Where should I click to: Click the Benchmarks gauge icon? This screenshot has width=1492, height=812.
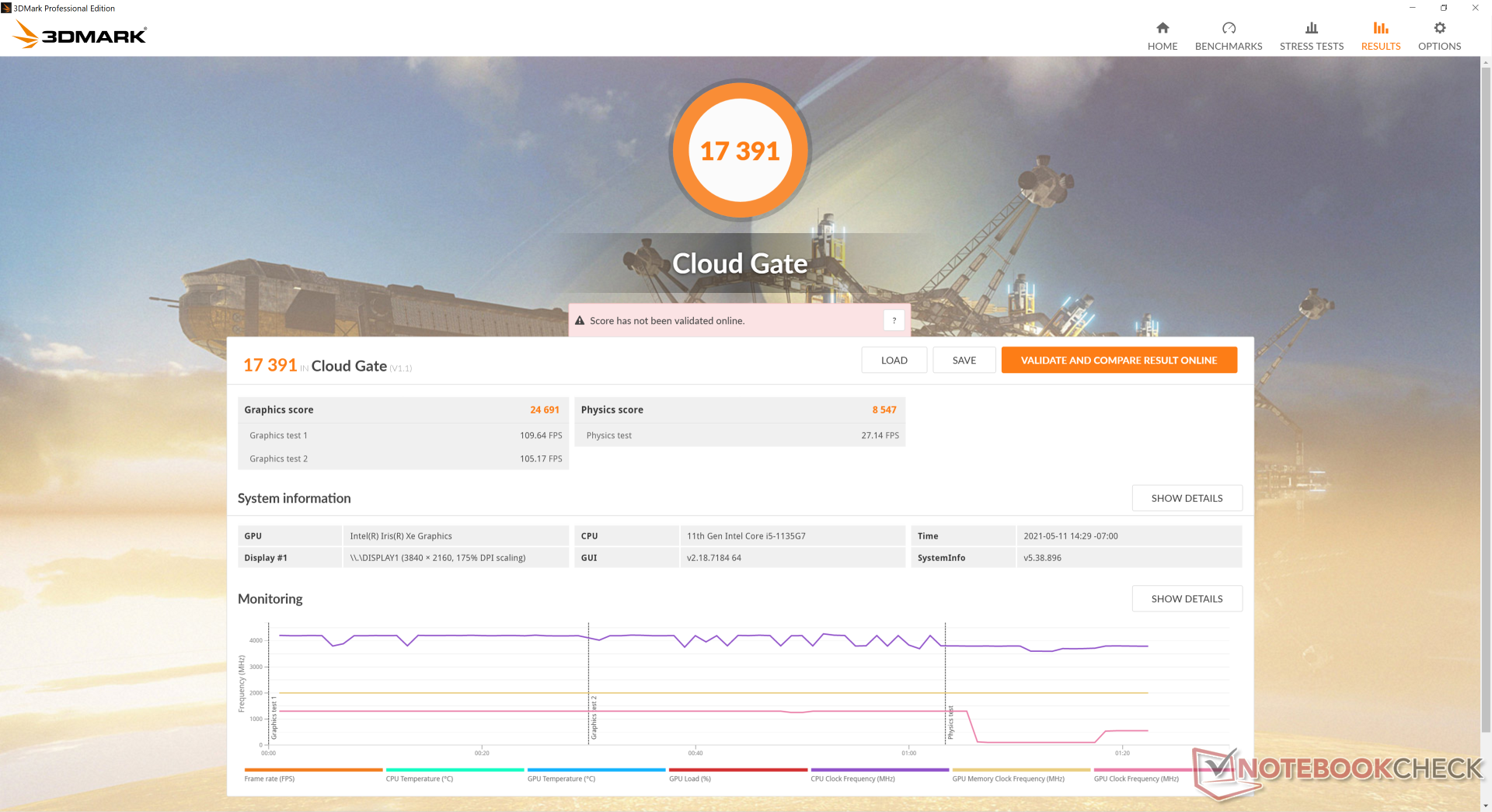pos(1229,28)
